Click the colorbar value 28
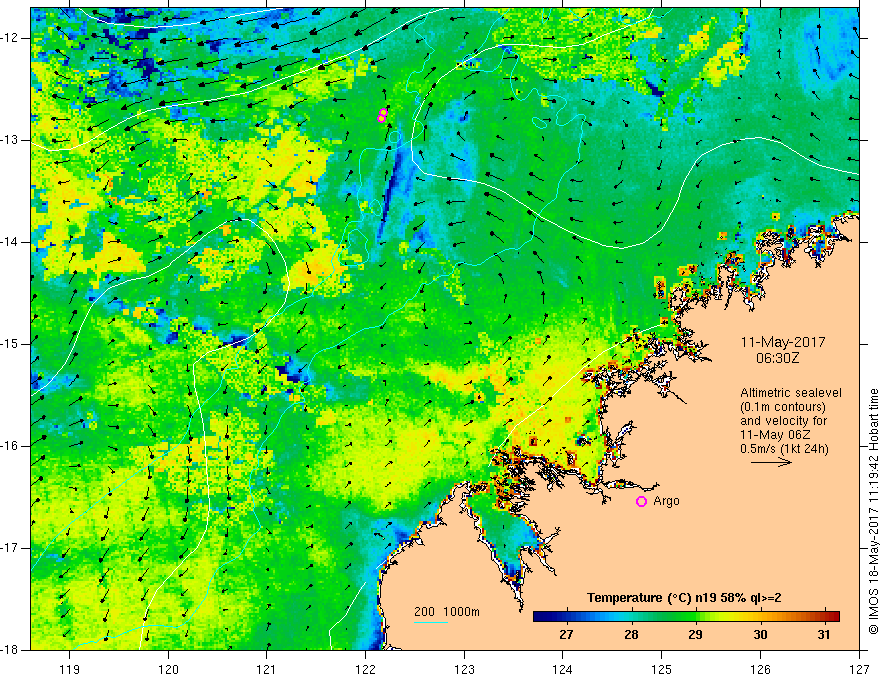This screenshot has width=880, height=680. (631, 635)
